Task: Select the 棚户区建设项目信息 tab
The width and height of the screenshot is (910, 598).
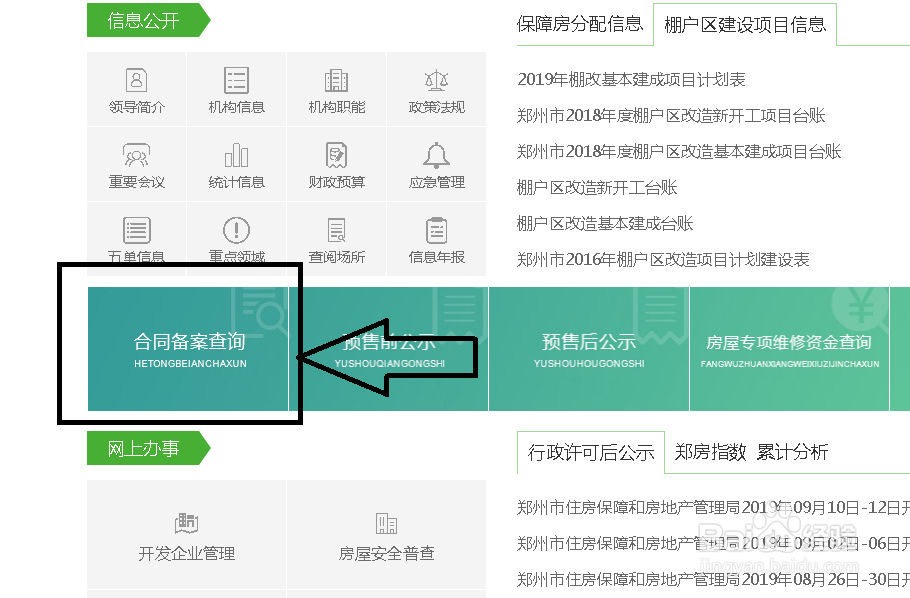Action: click(x=746, y=24)
